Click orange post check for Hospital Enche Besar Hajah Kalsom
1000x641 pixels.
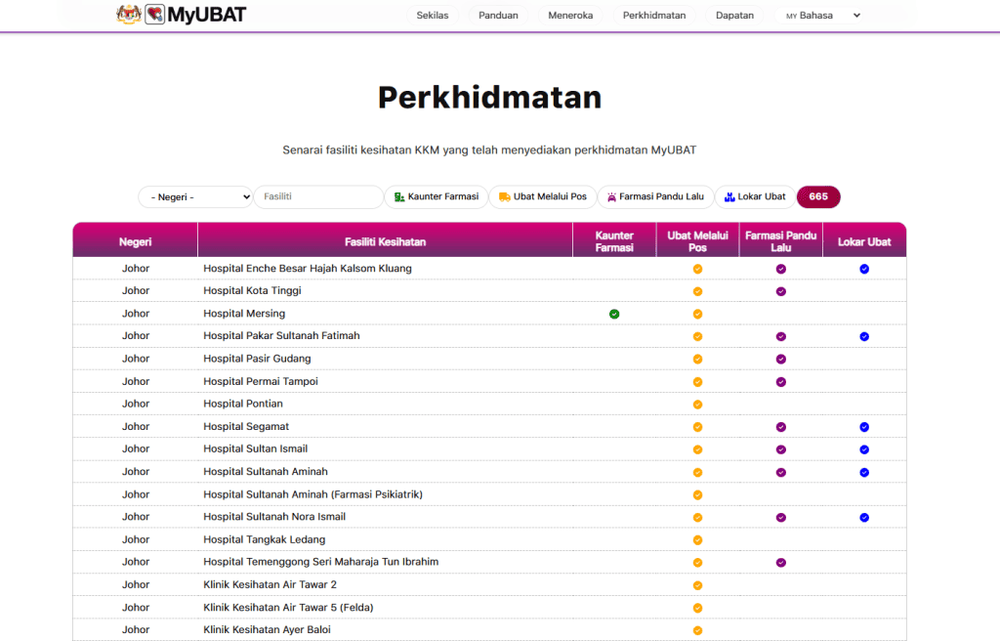698,269
